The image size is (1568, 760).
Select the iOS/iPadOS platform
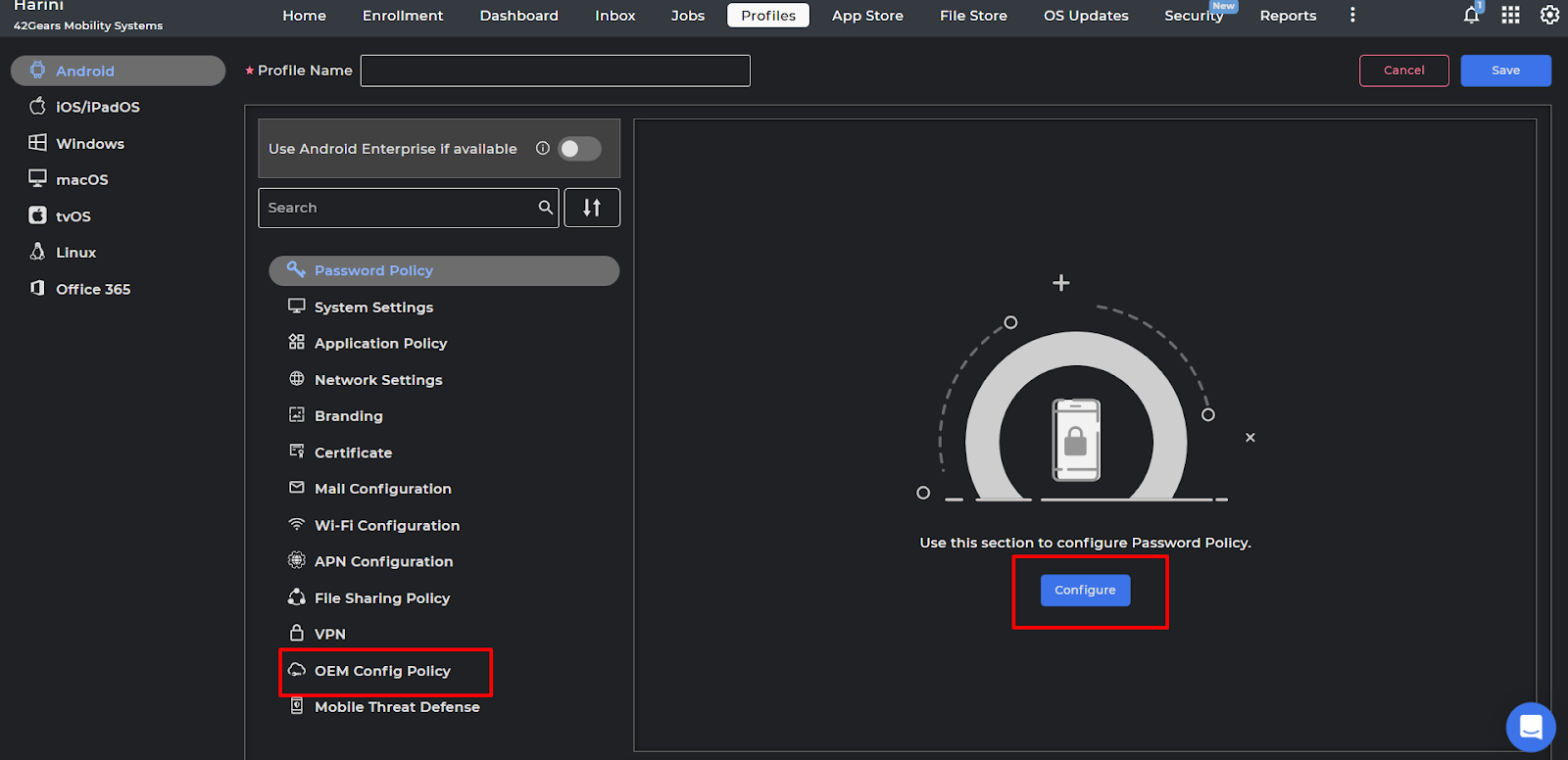pos(97,107)
